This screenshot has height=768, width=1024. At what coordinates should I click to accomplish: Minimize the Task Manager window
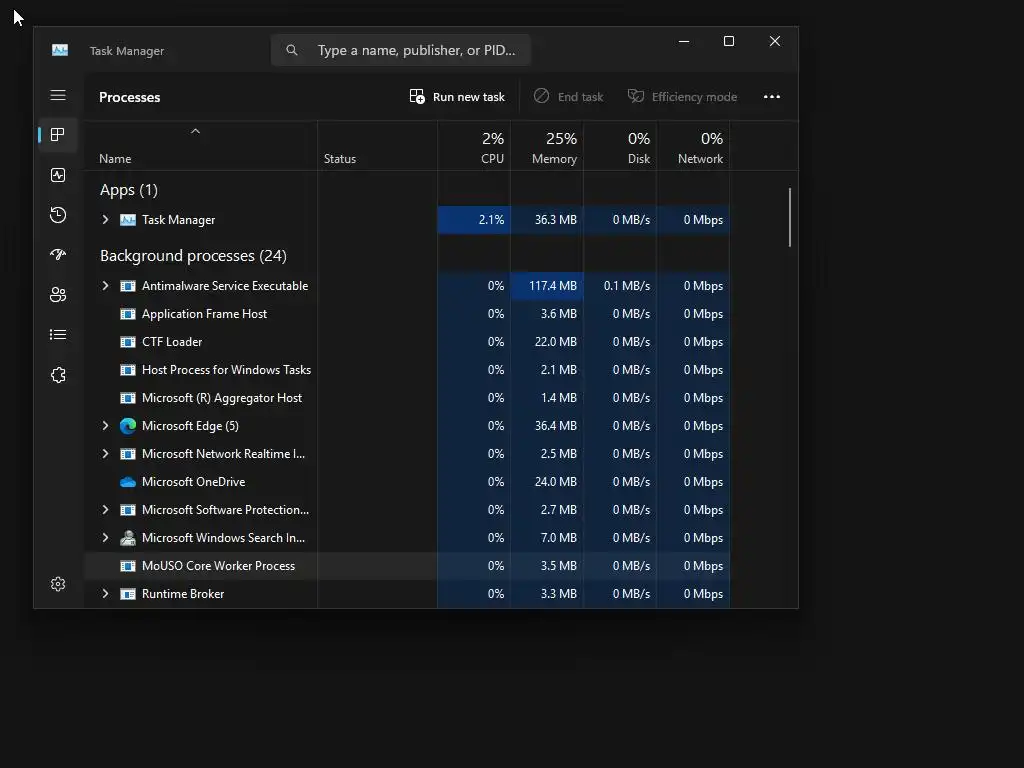coord(684,41)
